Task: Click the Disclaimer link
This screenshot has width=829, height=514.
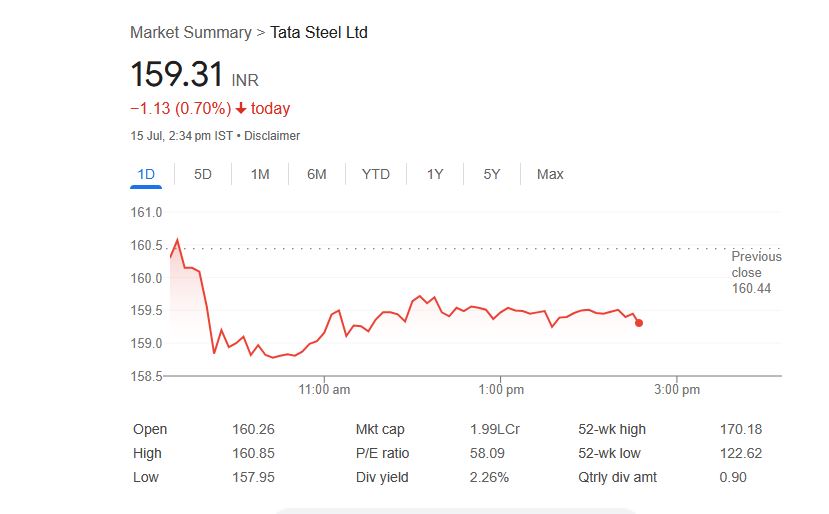Action: pos(272,136)
